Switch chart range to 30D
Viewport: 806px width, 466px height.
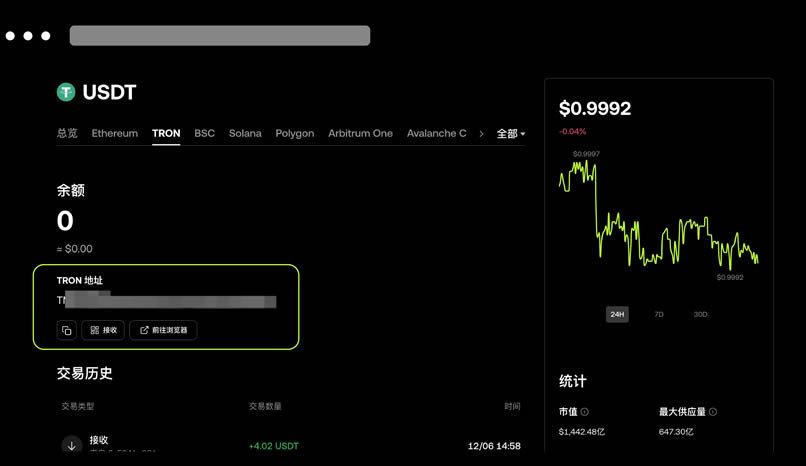click(700, 314)
